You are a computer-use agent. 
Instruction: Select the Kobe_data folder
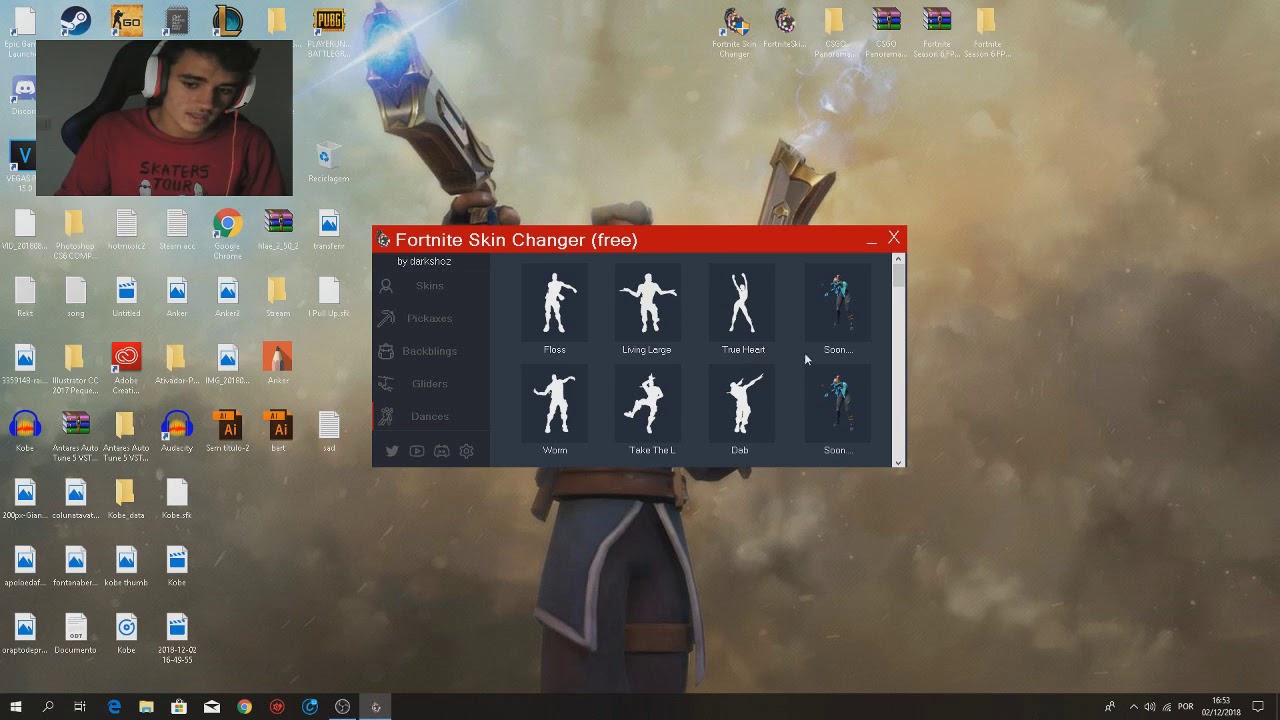[126, 498]
